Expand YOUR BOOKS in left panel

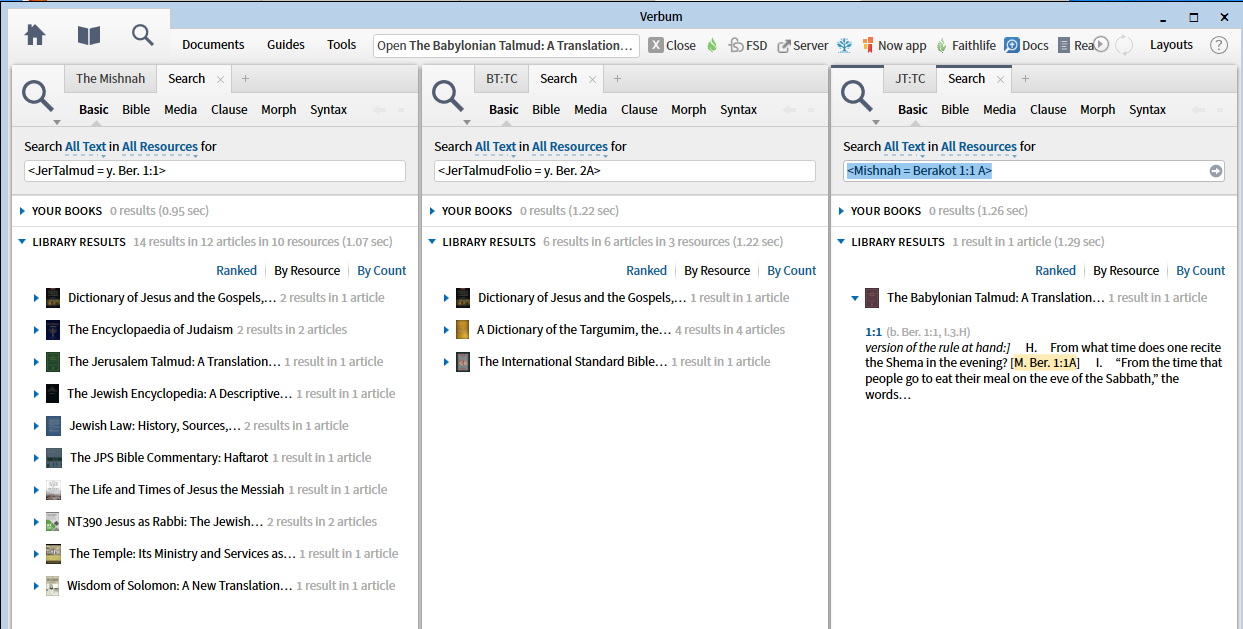(23, 211)
